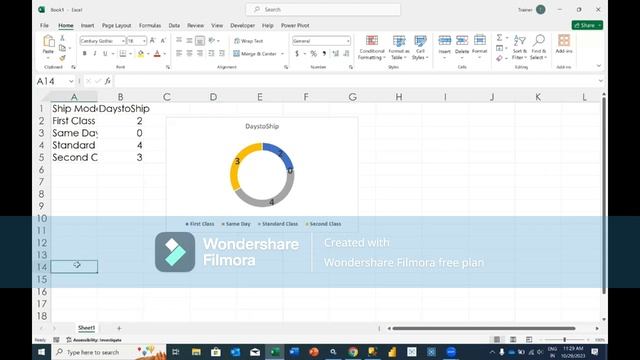The width and height of the screenshot is (640, 360).
Task: Toggle Wrap Text
Action: [249, 41]
